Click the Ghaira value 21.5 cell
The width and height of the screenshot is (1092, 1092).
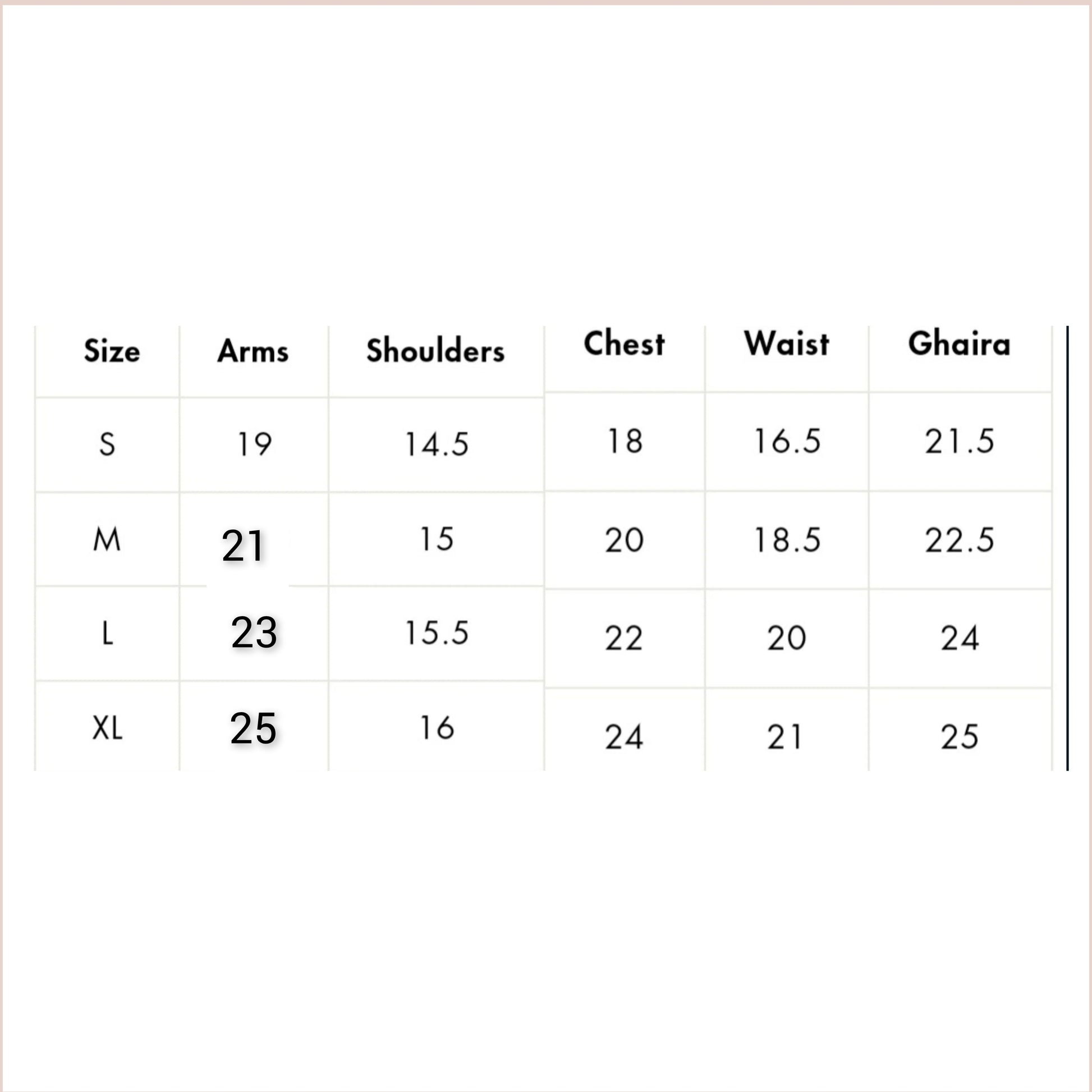(x=959, y=442)
